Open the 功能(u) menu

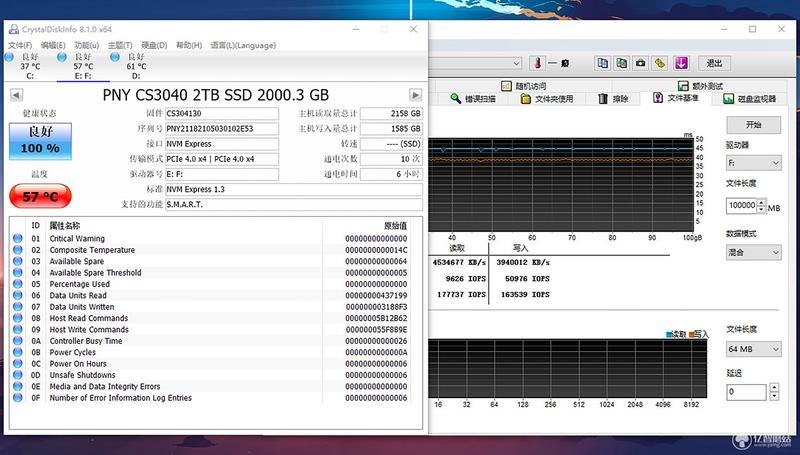pos(87,45)
